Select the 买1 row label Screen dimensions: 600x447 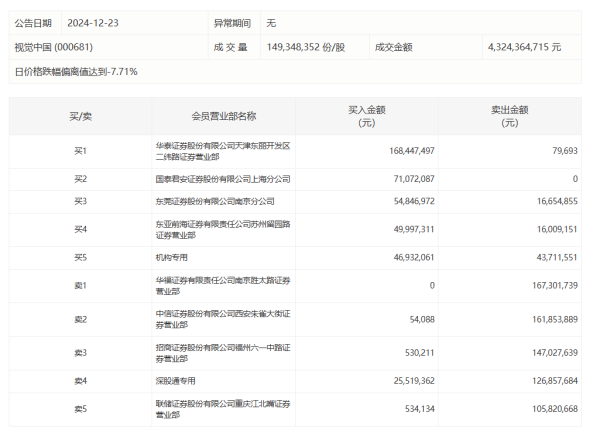[x=80, y=151]
